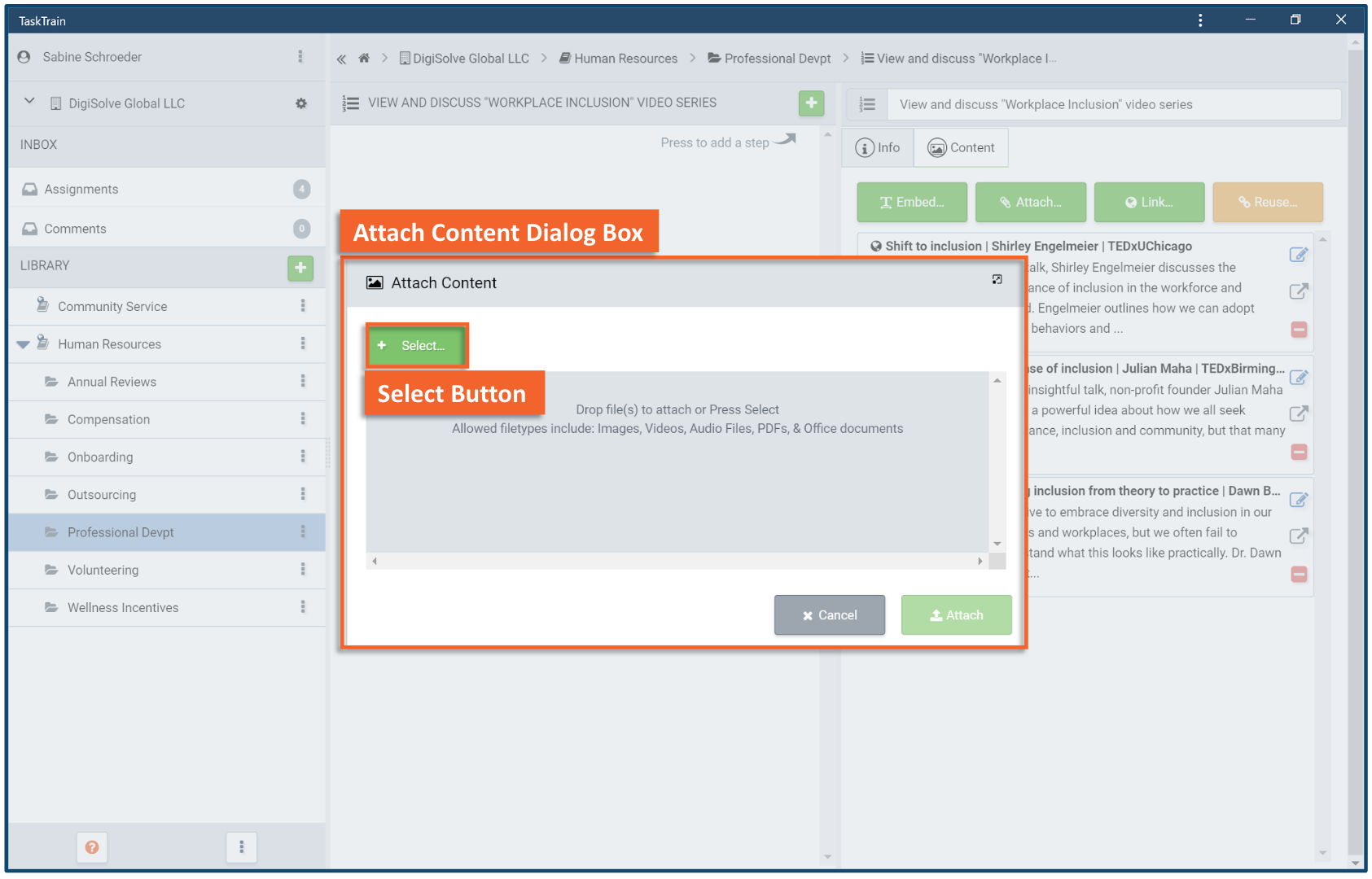Click the DigiSolve Global LLC settings gear
Viewport: 1372px width, 879px height.
pyautogui.click(x=301, y=103)
